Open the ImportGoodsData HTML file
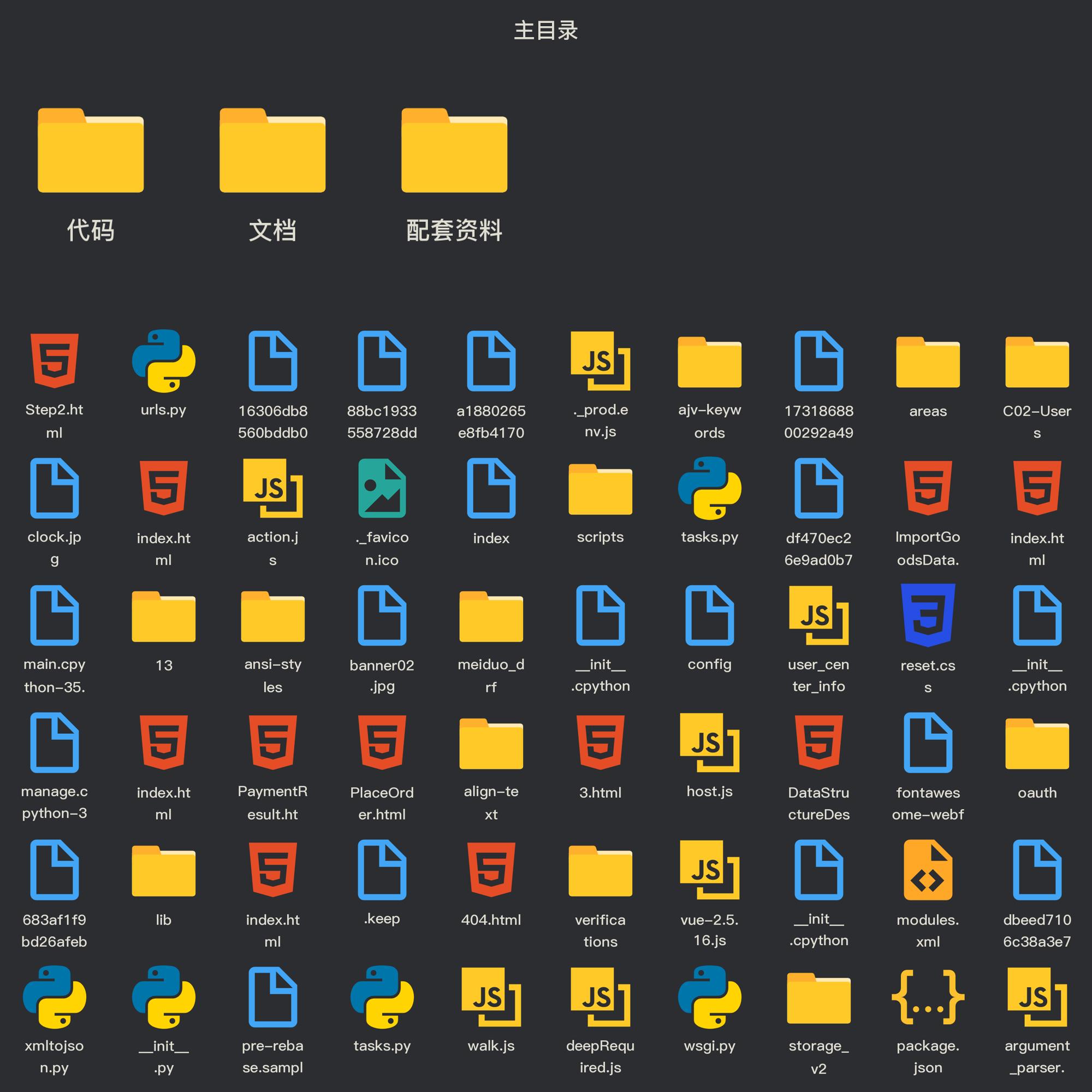The height and width of the screenshot is (1092, 1092). (928, 488)
